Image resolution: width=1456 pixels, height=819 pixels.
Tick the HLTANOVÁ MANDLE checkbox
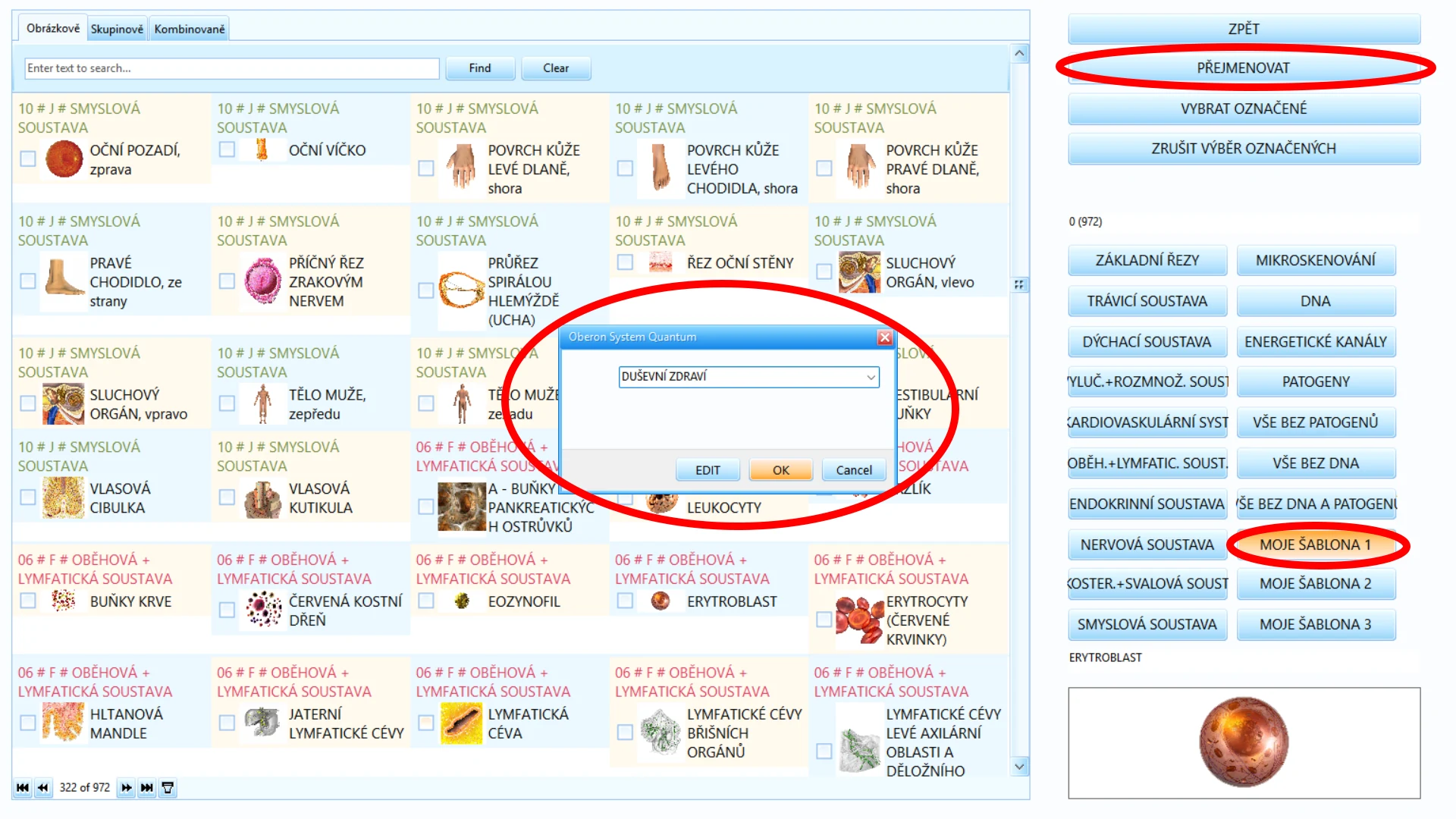click(x=28, y=723)
